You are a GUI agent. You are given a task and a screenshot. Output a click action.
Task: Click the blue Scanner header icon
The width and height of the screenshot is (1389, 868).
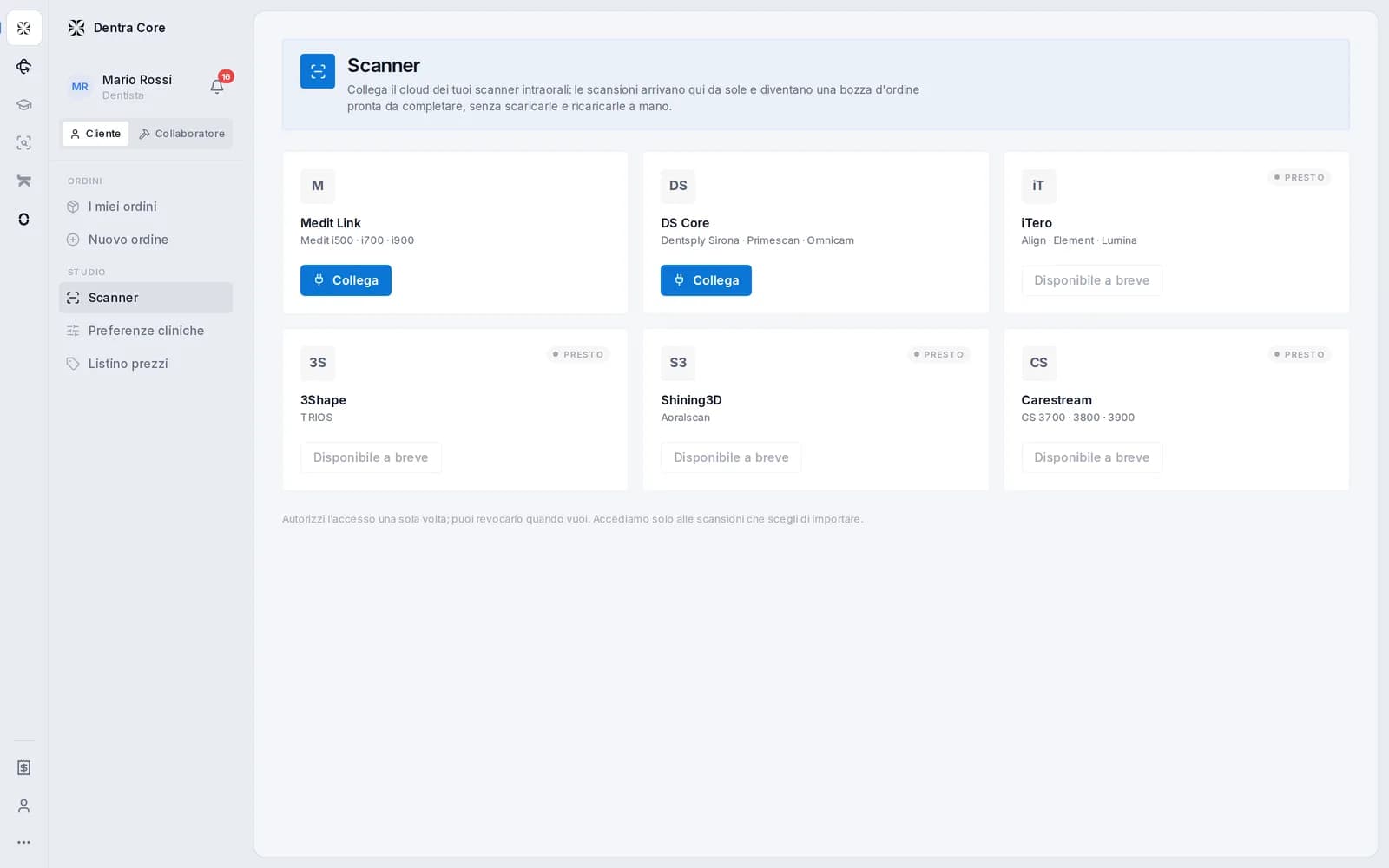318,71
